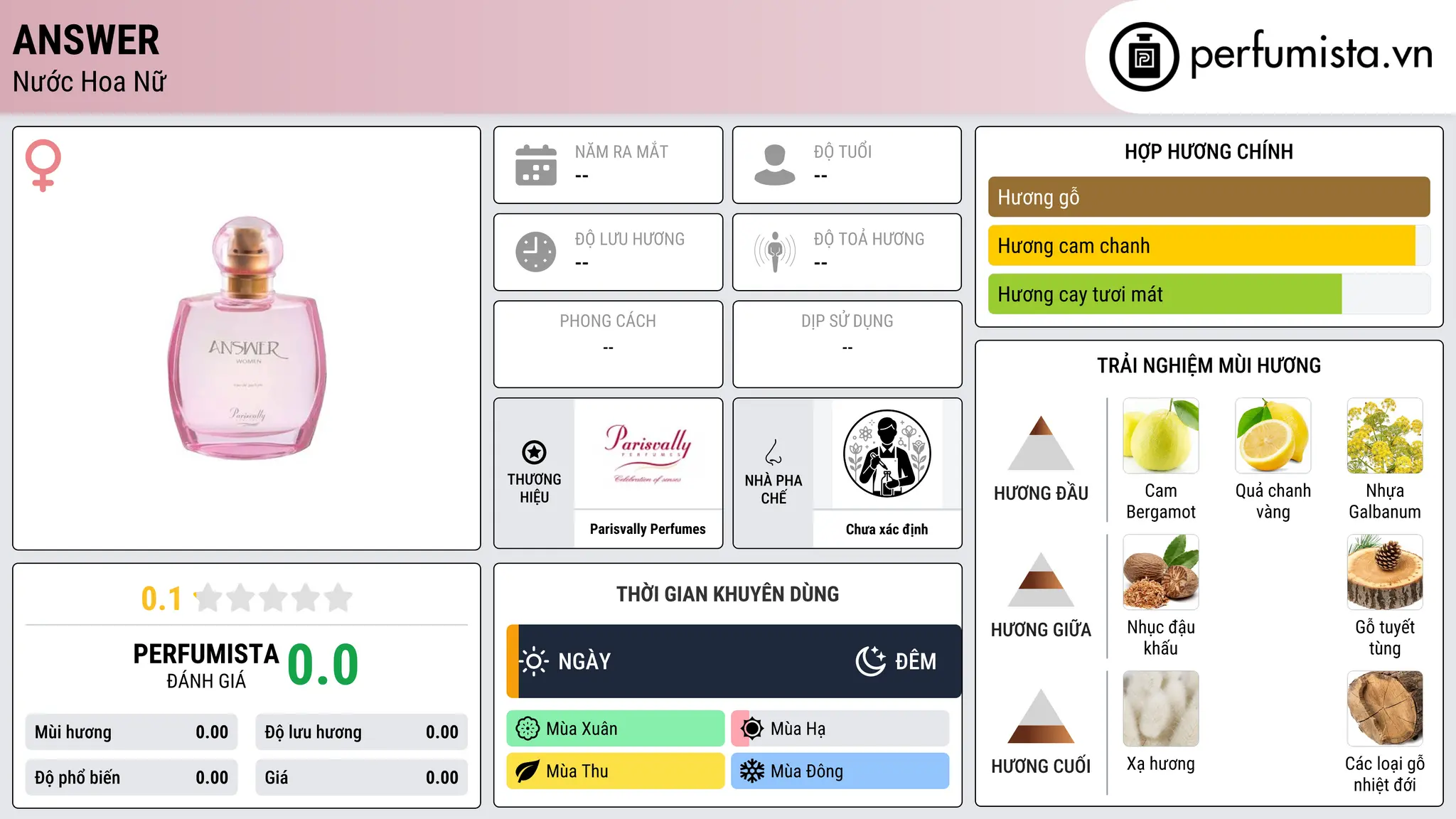
Task: Click the Ngày/Đêm usage time bar
Action: point(734,661)
